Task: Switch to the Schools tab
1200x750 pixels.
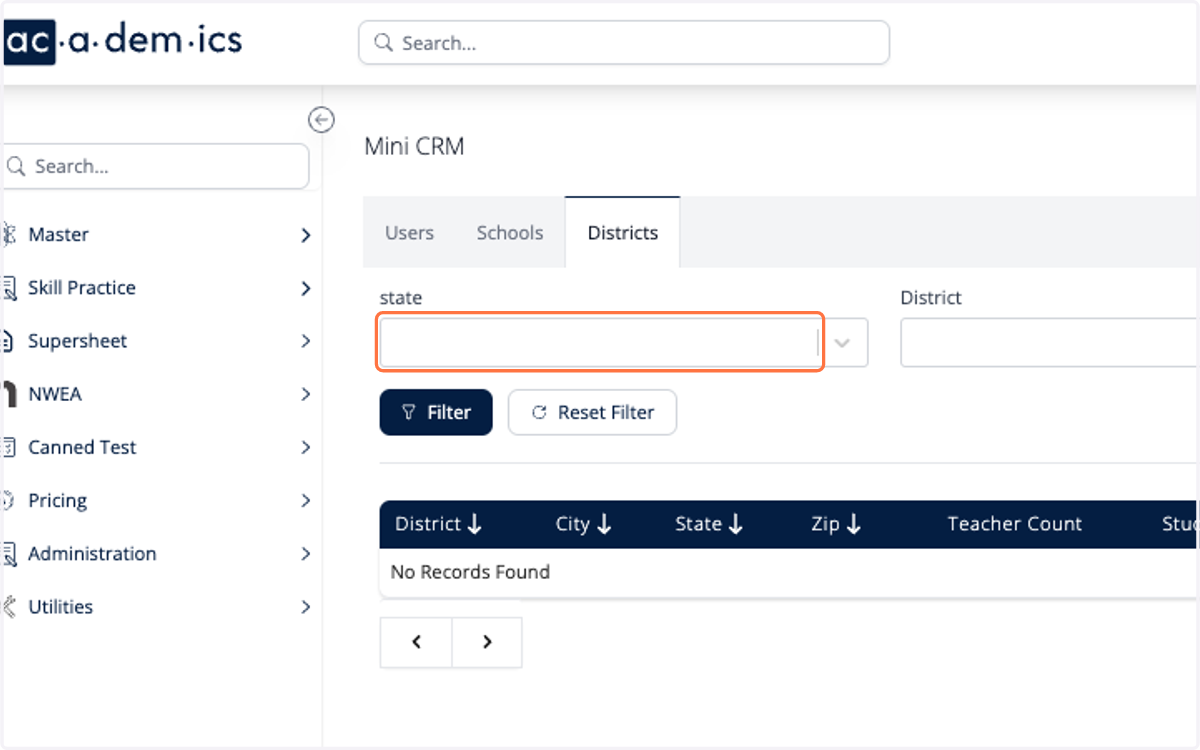Action: point(510,232)
